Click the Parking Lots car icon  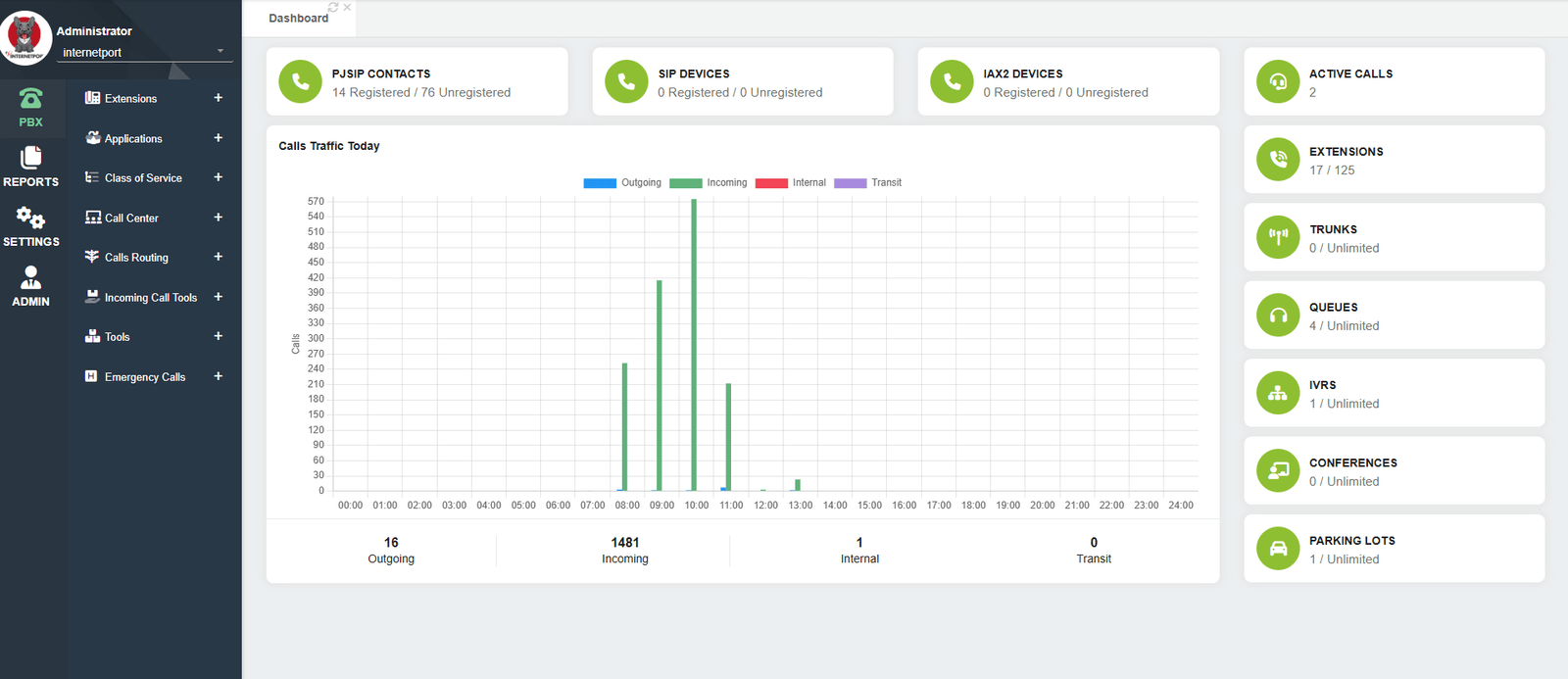click(x=1278, y=549)
